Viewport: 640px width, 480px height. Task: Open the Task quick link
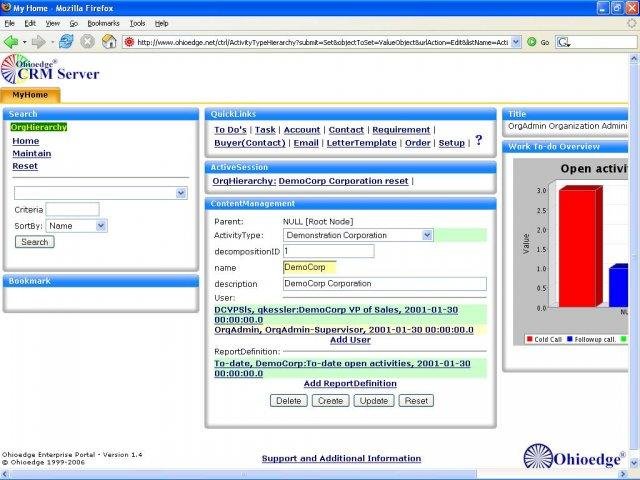(x=265, y=130)
